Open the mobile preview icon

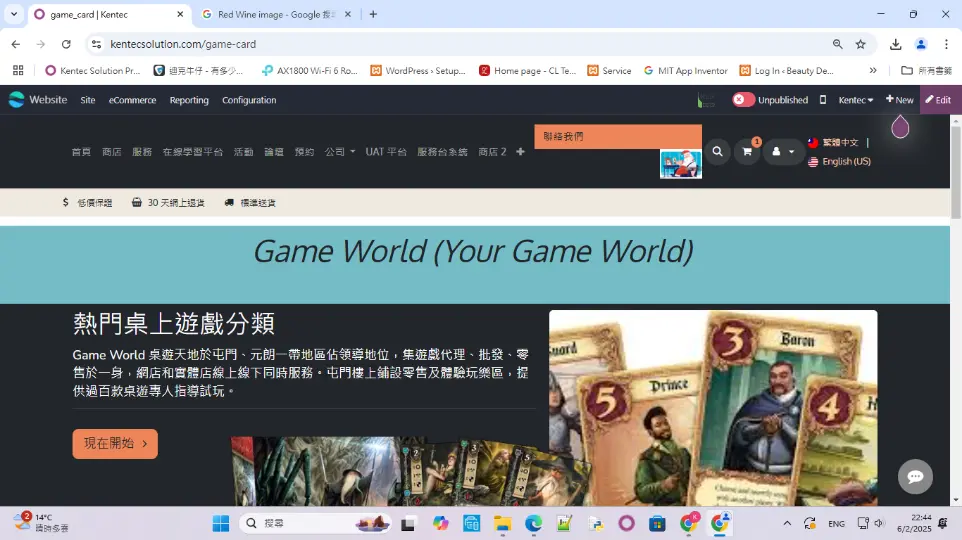[823, 99]
